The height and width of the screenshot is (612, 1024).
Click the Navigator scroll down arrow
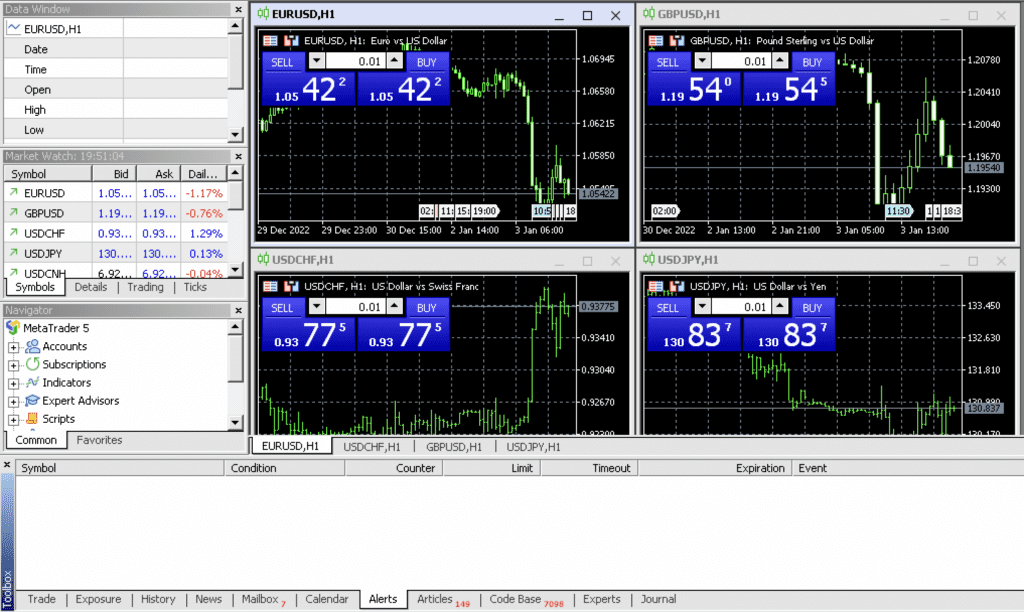click(x=236, y=423)
